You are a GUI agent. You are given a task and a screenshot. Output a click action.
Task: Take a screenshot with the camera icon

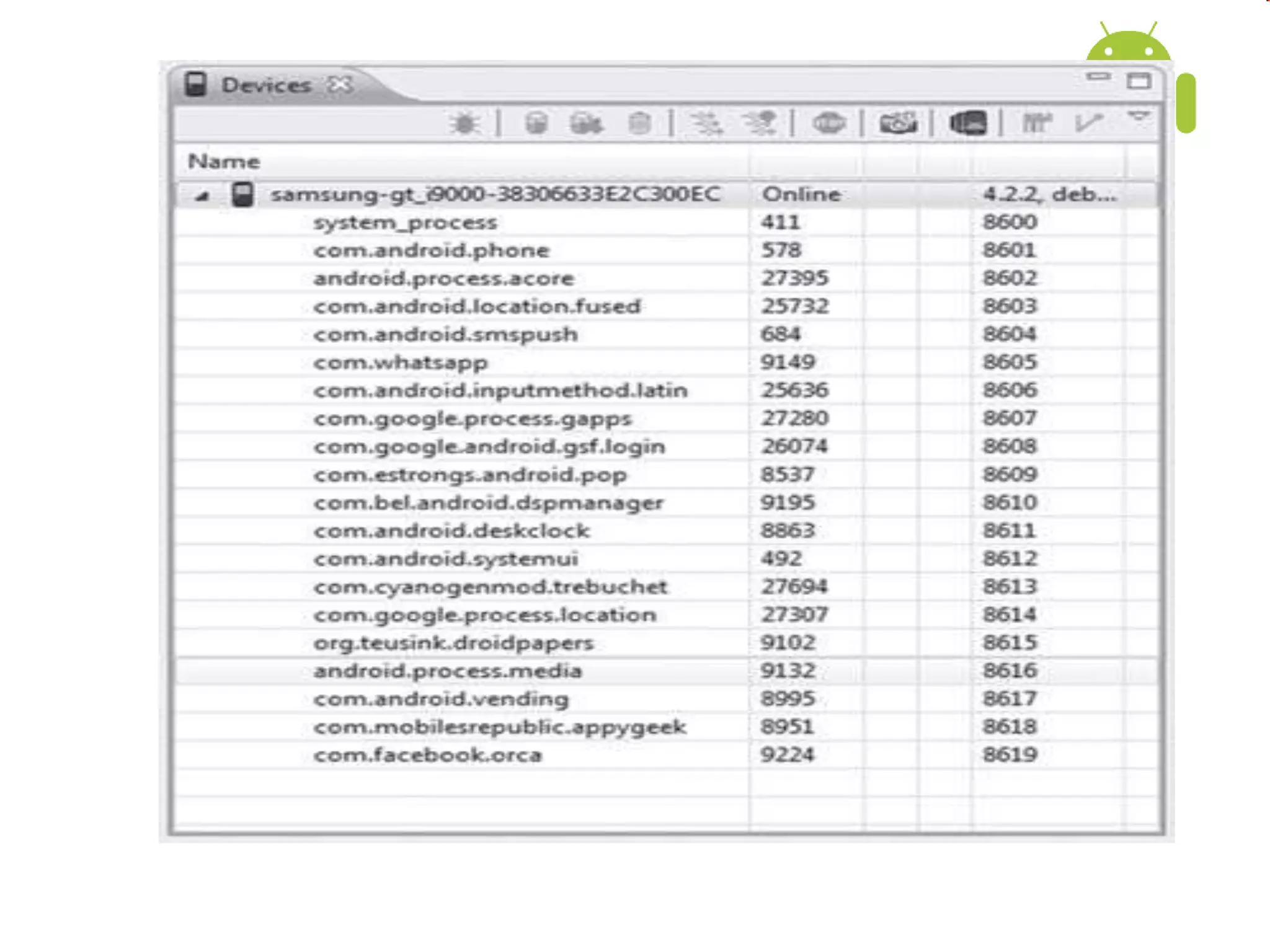(897, 124)
